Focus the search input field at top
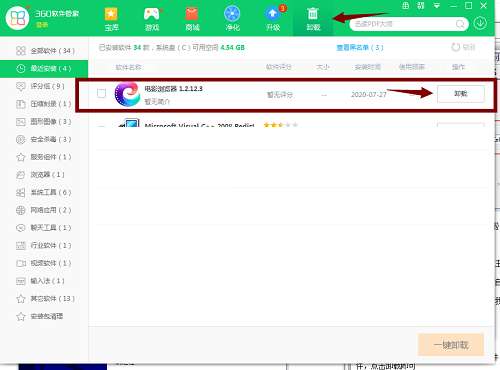The image size is (500, 370). pyautogui.click(x=404, y=24)
